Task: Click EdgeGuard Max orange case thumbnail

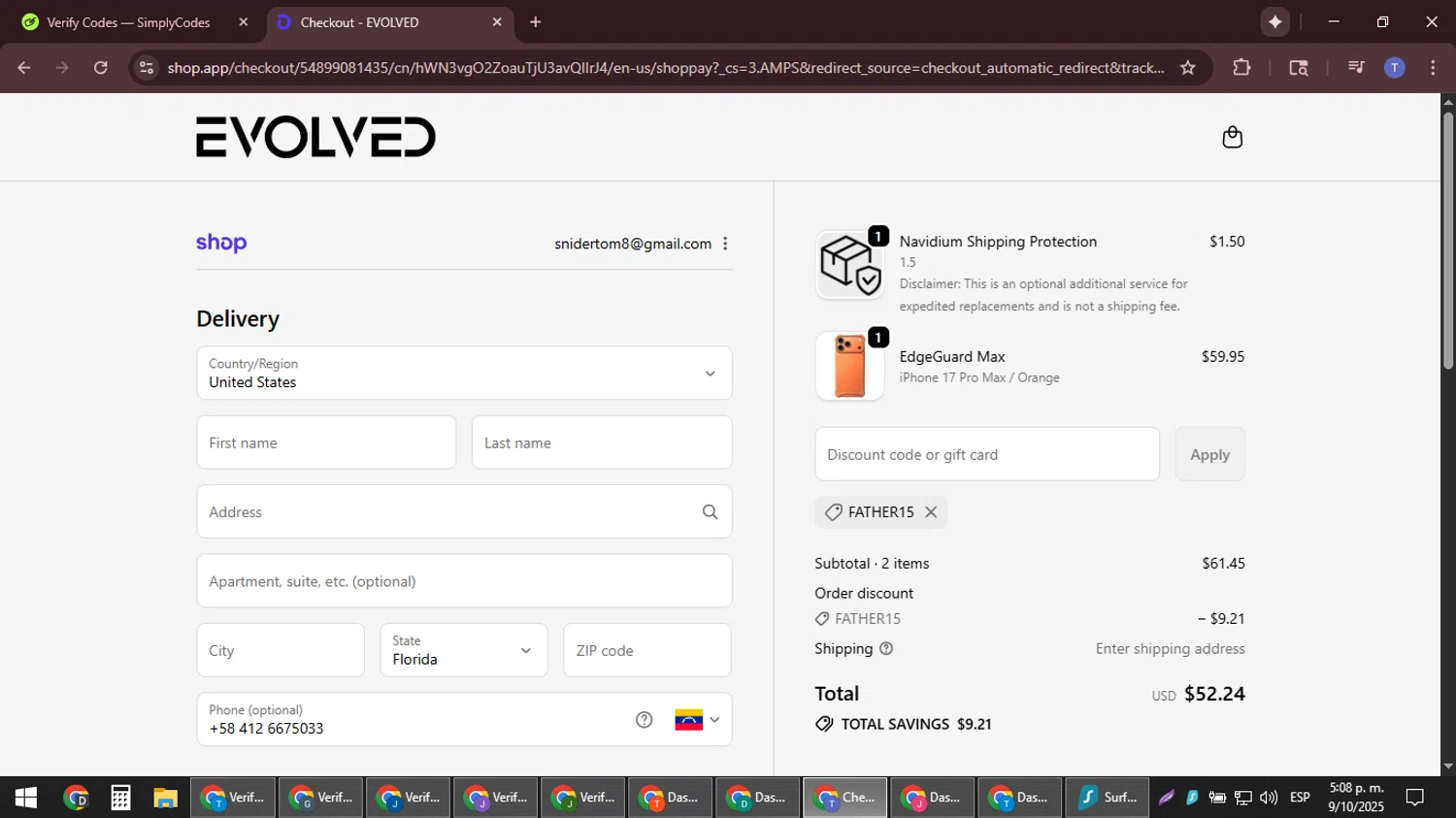Action: (x=850, y=366)
